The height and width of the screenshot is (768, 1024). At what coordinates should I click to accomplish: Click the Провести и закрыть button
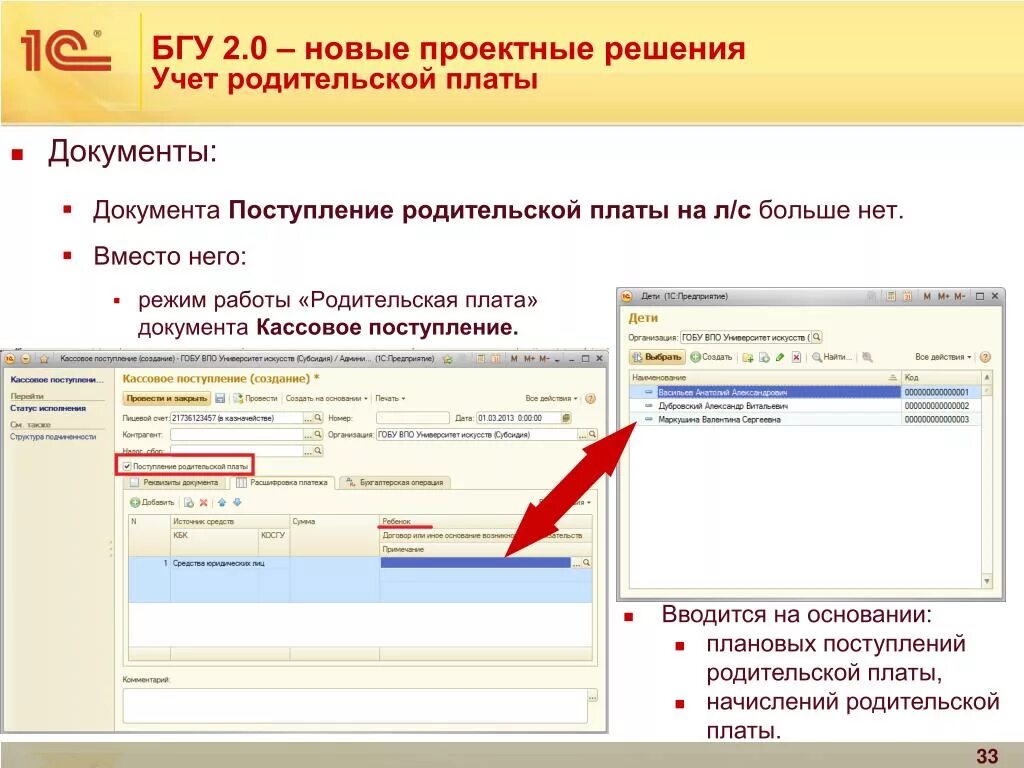point(167,398)
